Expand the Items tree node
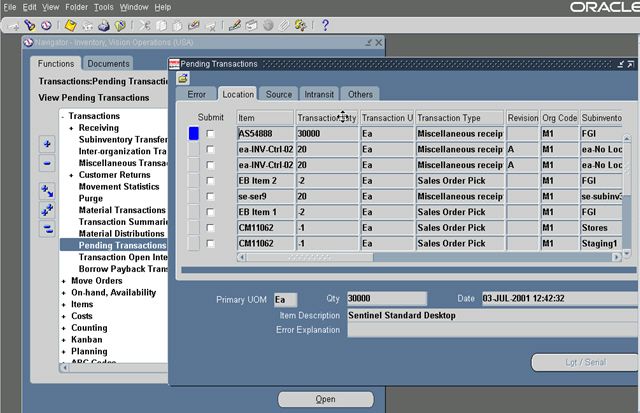This screenshot has width=640, height=413. click(63, 305)
